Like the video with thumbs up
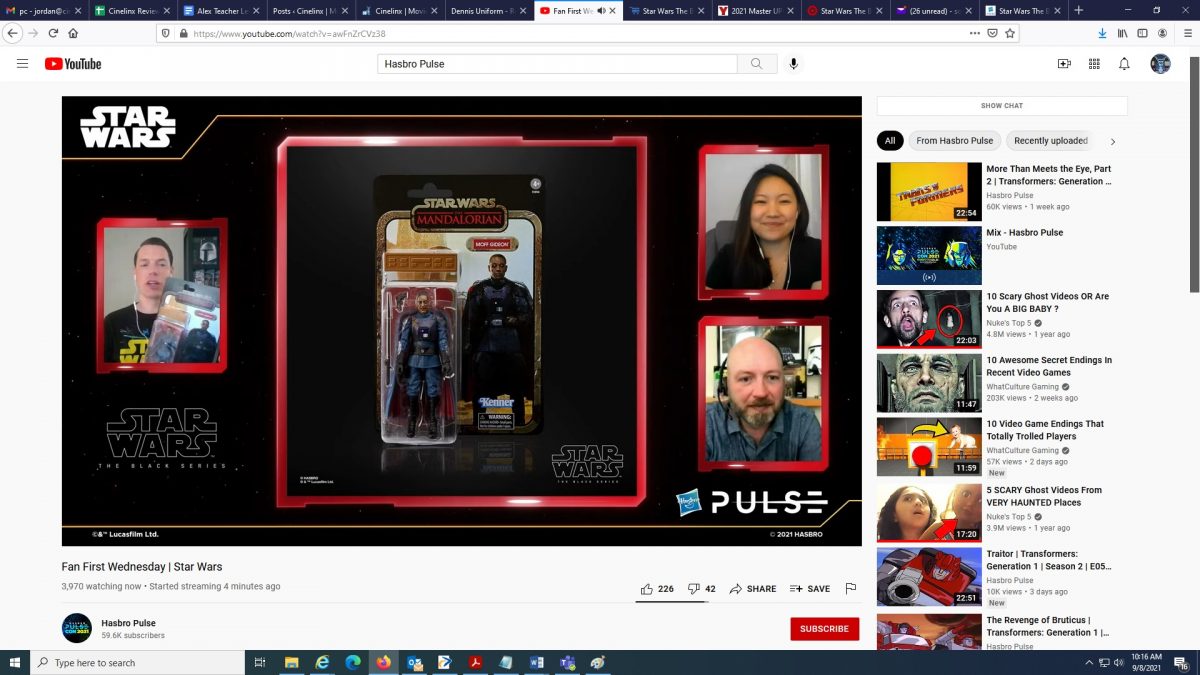The height and width of the screenshot is (675, 1200). (x=647, y=589)
